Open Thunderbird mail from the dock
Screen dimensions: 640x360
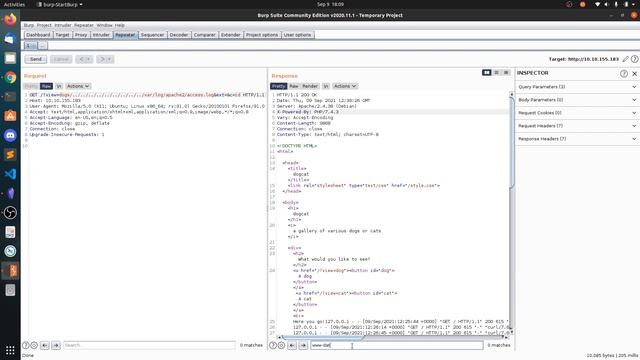[10, 39]
